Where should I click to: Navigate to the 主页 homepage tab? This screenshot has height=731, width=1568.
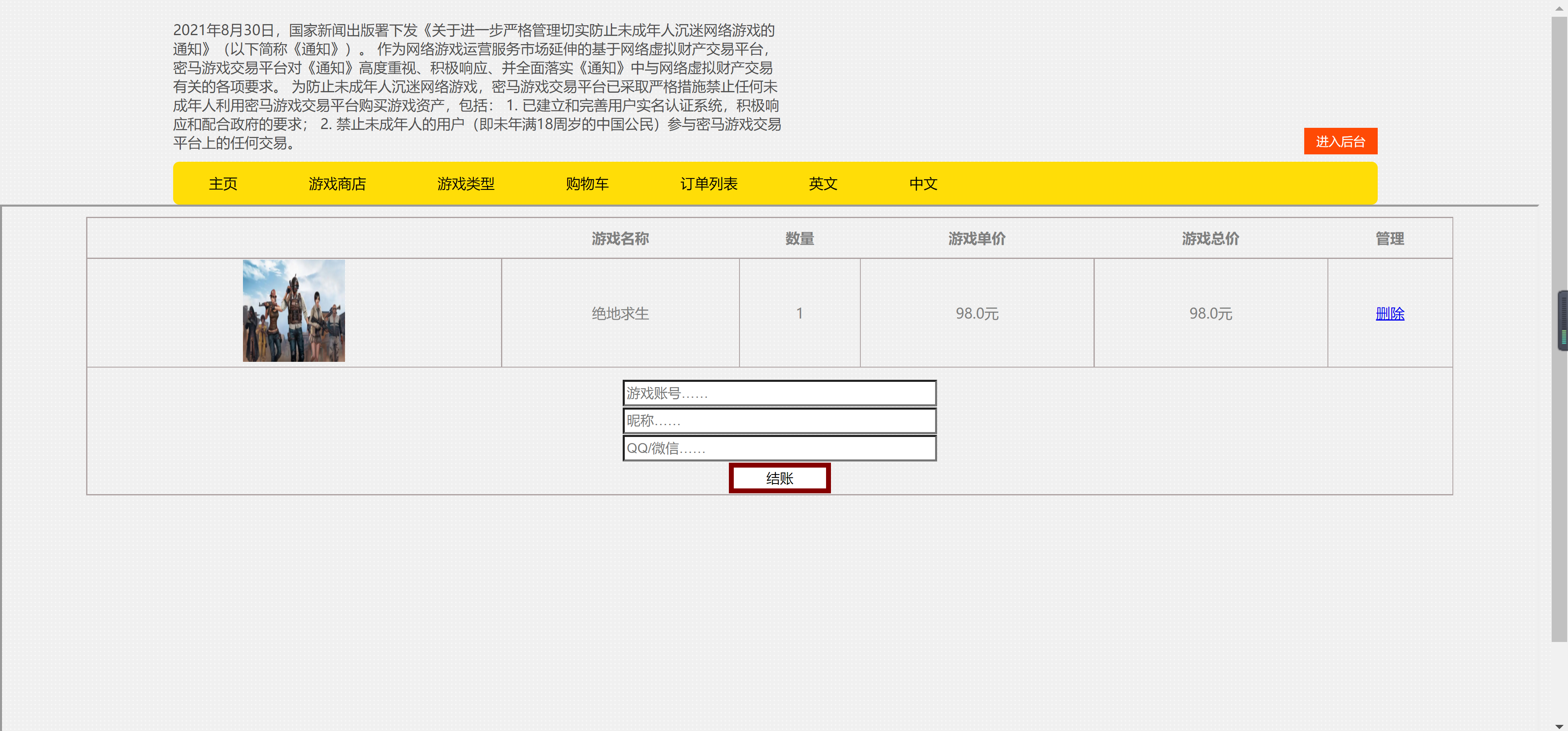click(222, 183)
